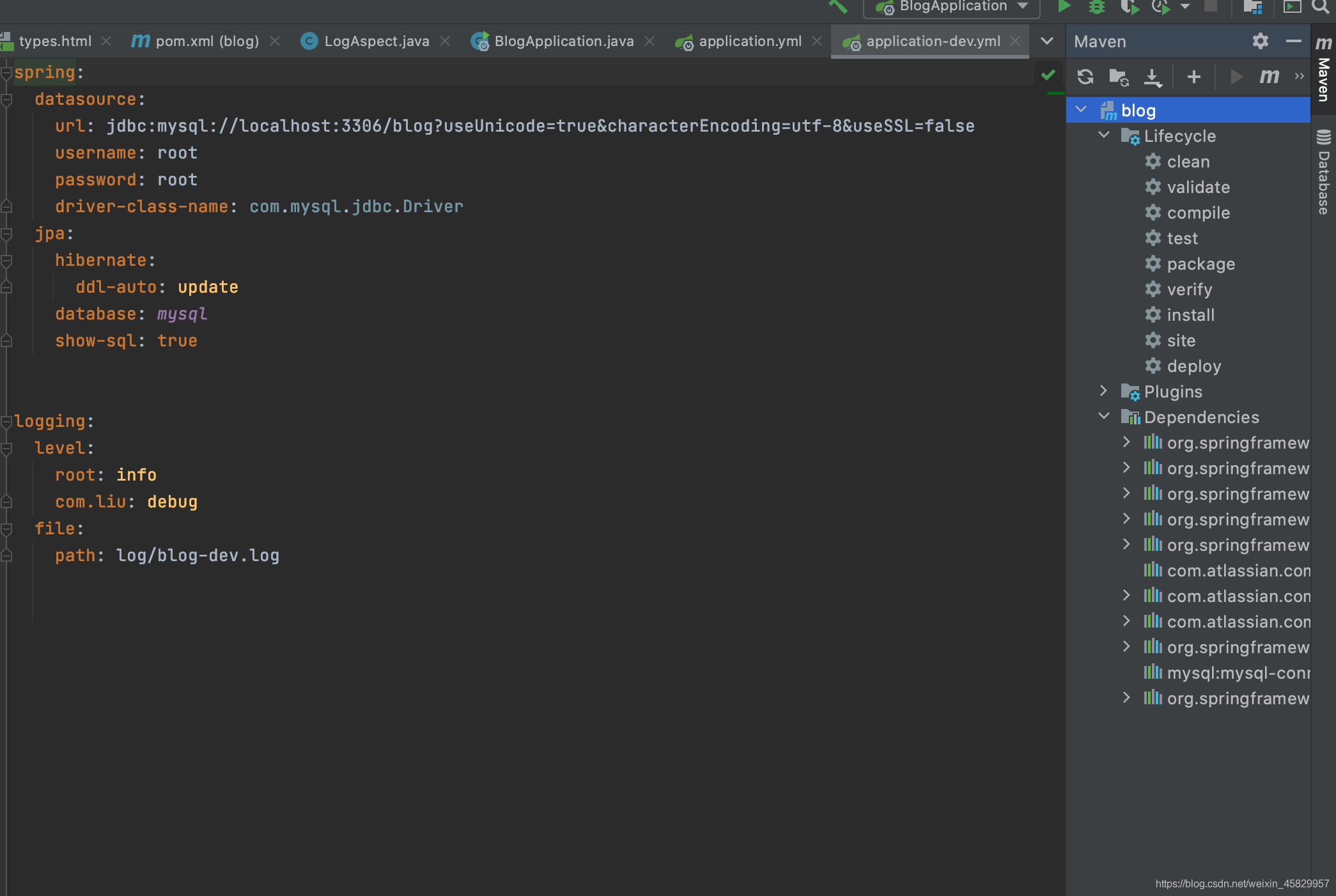Close the application.yml tab
1336x896 pixels.
(817, 41)
